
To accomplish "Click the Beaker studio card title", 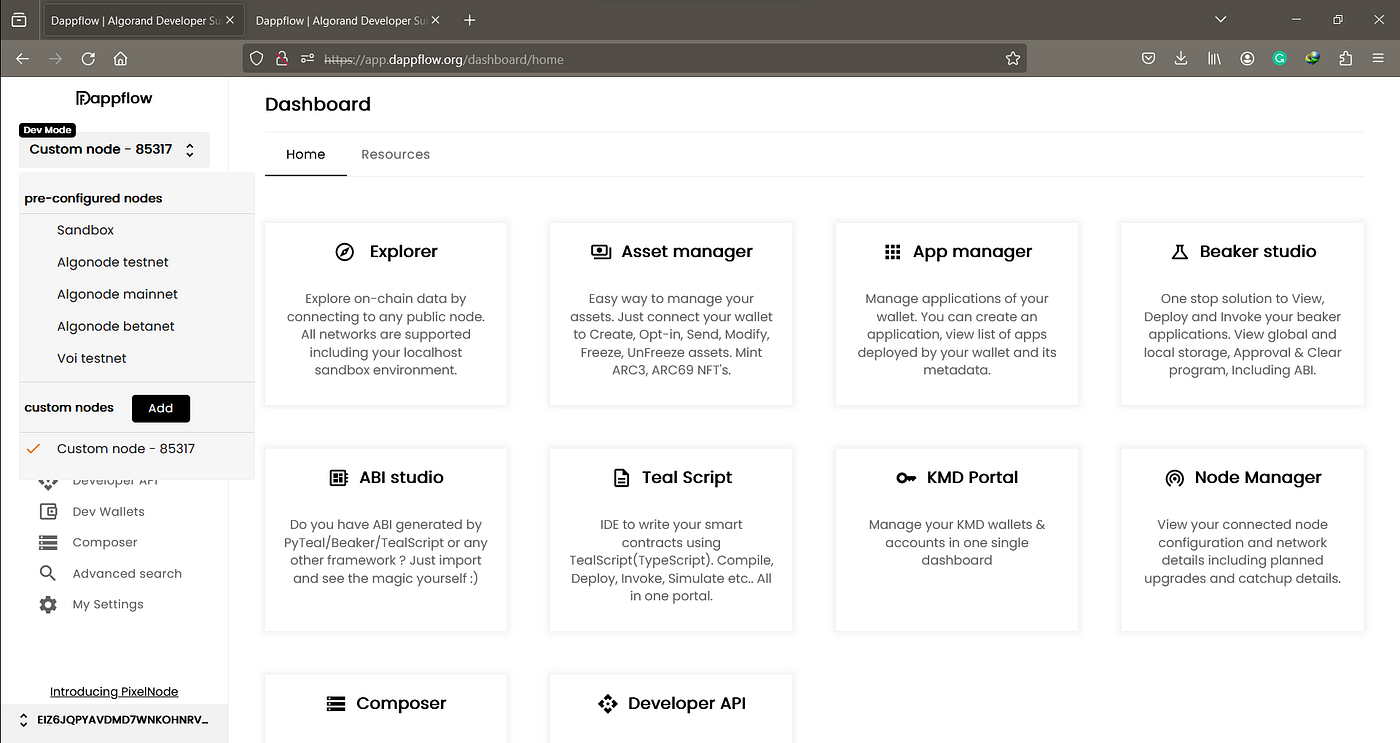I will [x=1258, y=252].
